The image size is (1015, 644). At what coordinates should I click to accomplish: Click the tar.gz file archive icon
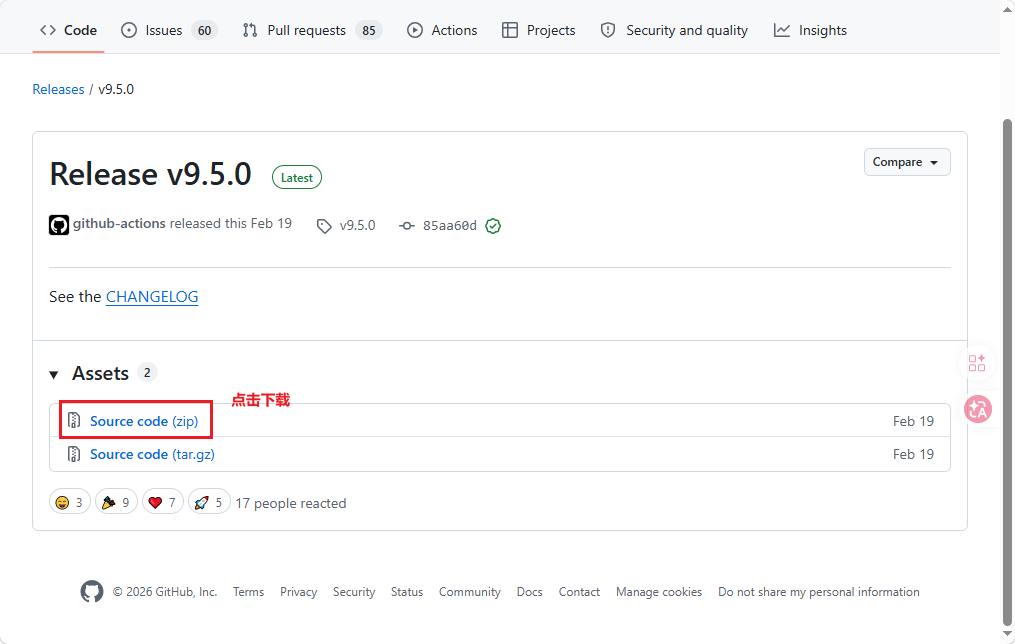point(74,454)
